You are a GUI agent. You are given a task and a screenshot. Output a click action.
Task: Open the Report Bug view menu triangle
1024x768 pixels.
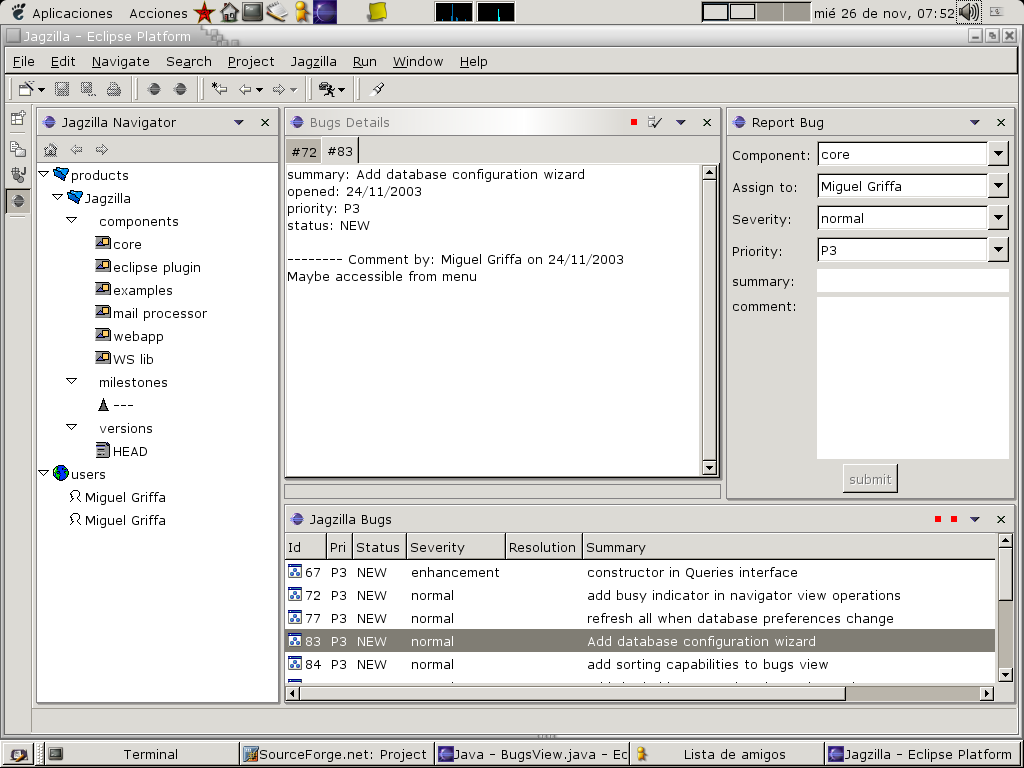975,122
